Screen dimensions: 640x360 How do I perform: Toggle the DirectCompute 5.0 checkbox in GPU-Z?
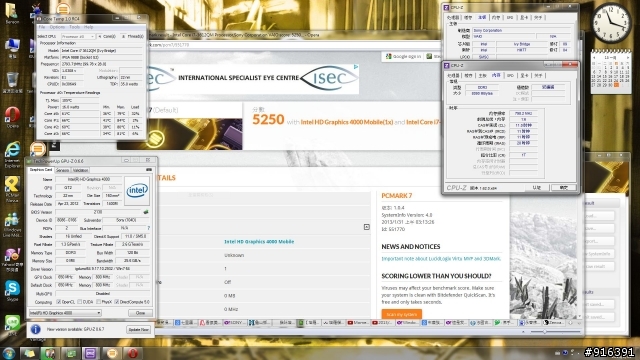point(117,302)
